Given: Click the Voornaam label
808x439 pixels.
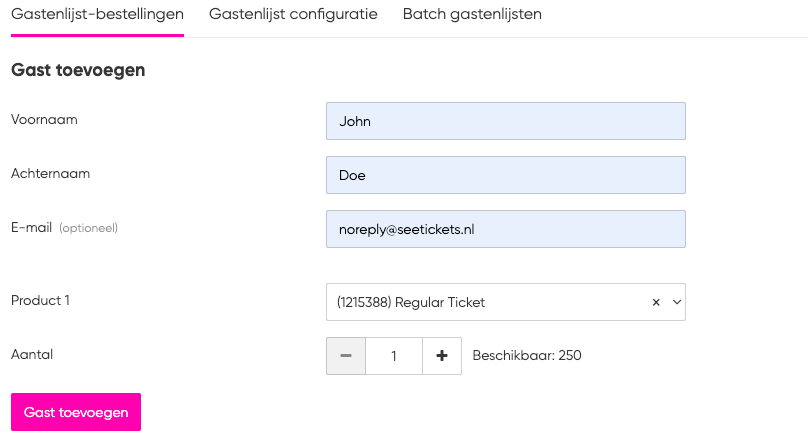Looking at the screenshot, I should coord(44,120).
